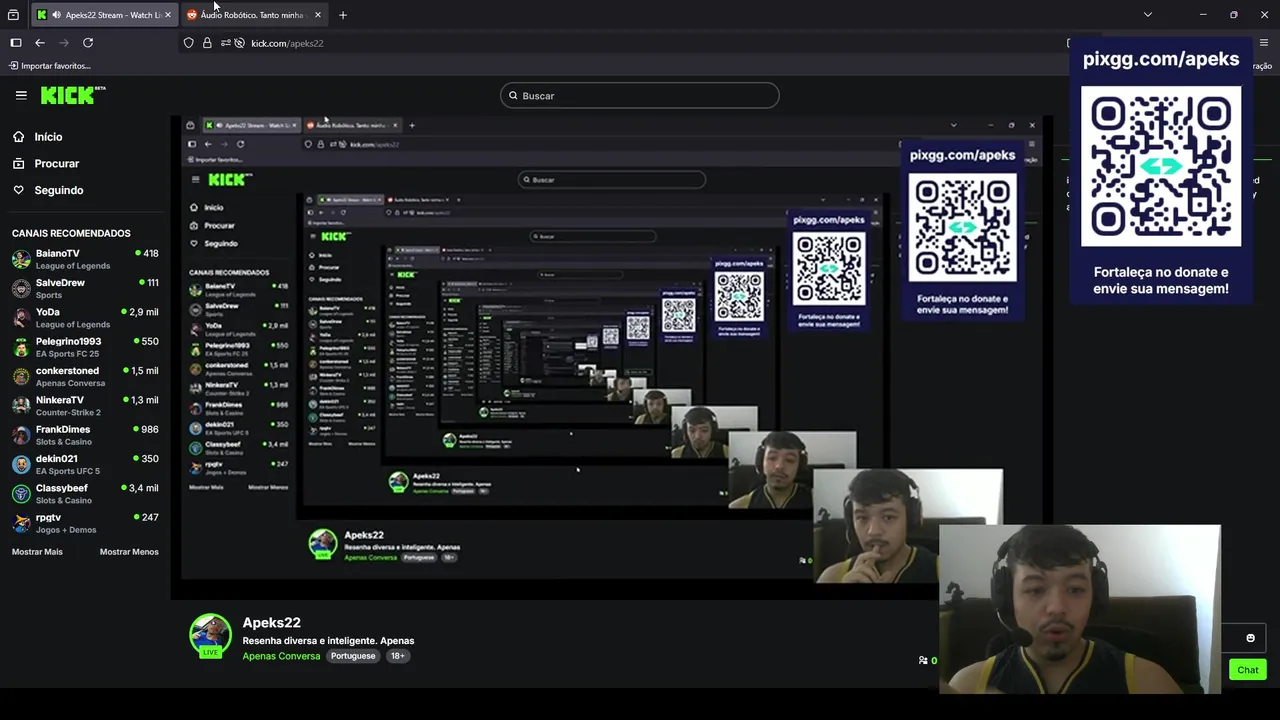Open rpqtv channel avatar
Image resolution: width=1280 pixels, height=720 pixels.
tap(21, 523)
